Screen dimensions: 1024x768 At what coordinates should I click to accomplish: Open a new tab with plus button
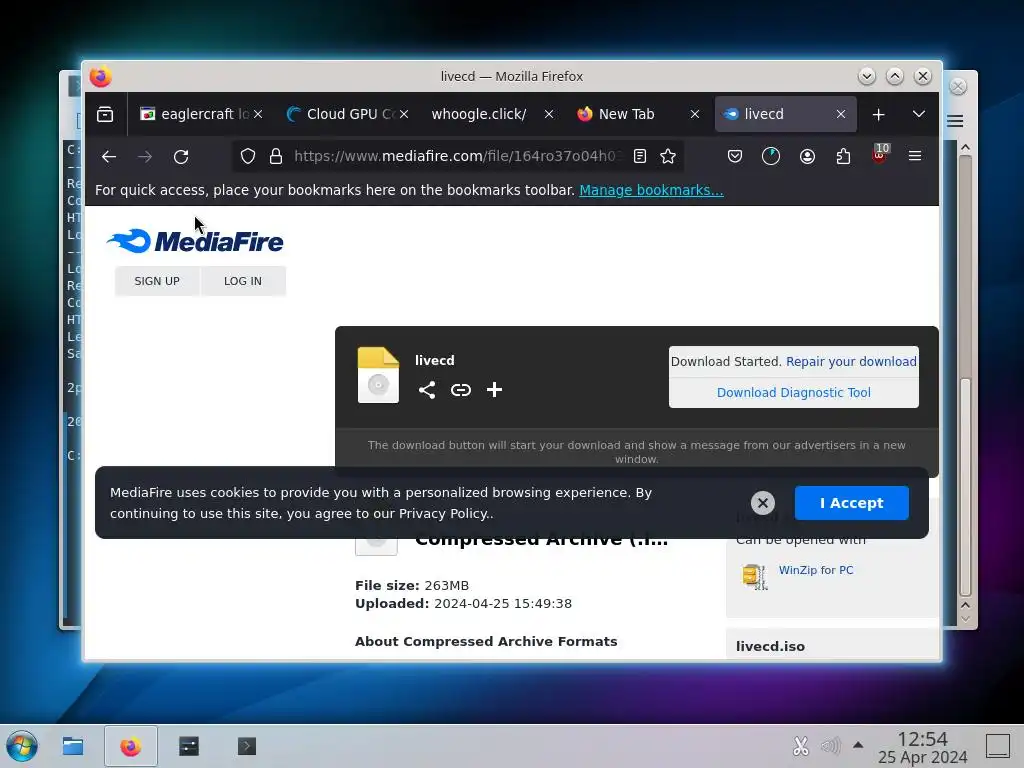tap(878, 114)
